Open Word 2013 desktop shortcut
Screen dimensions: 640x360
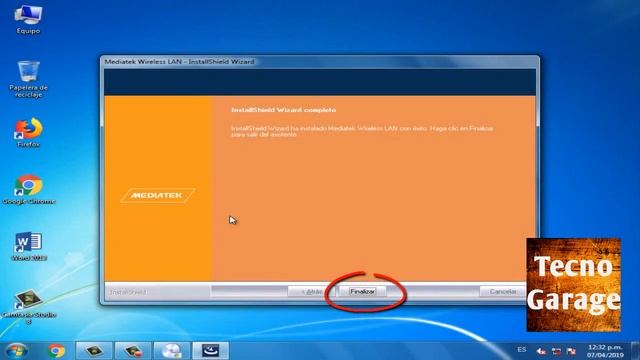click(x=29, y=246)
